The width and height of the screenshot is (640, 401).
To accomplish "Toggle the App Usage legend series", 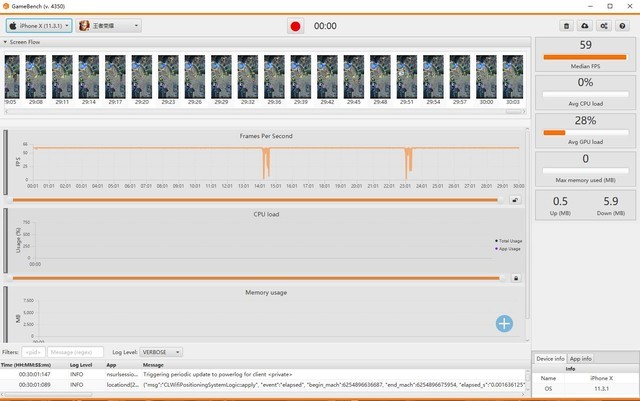I will pyautogui.click(x=507, y=247).
